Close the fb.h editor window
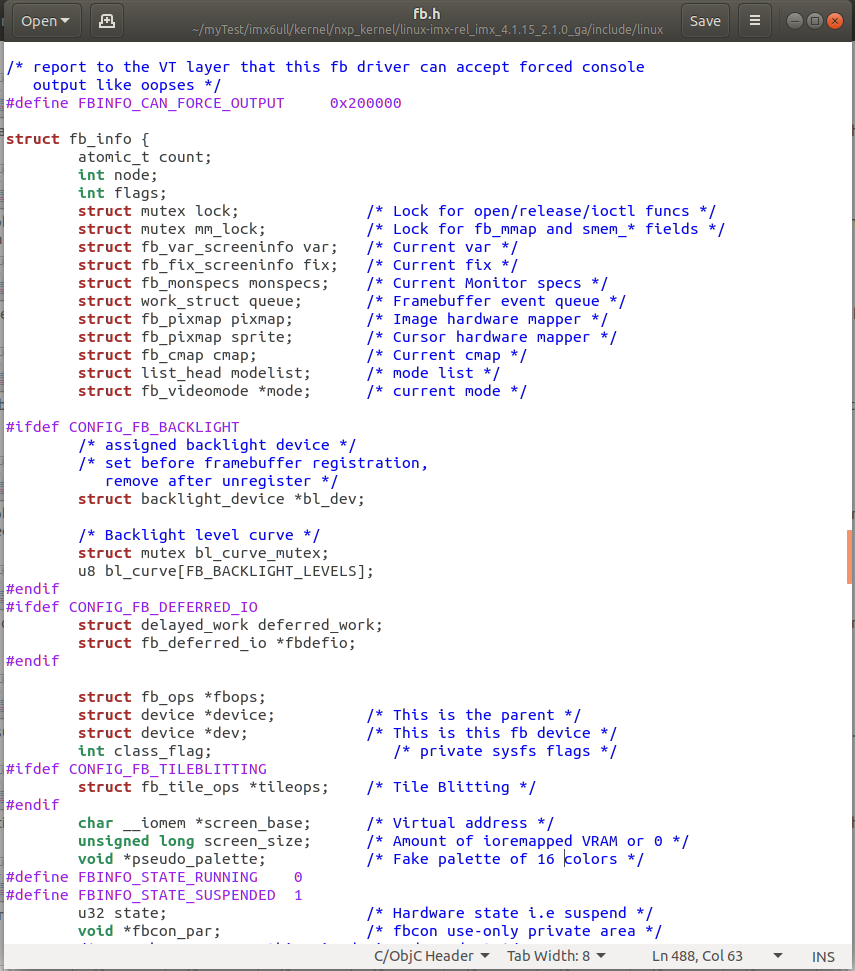855x971 pixels. pyautogui.click(x=835, y=21)
